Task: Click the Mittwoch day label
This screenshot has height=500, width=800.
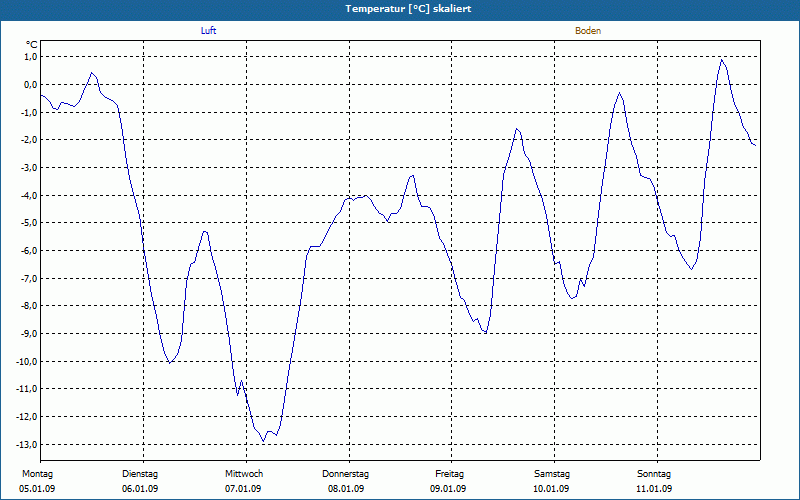Action: pyautogui.click(x=244, y=474)
